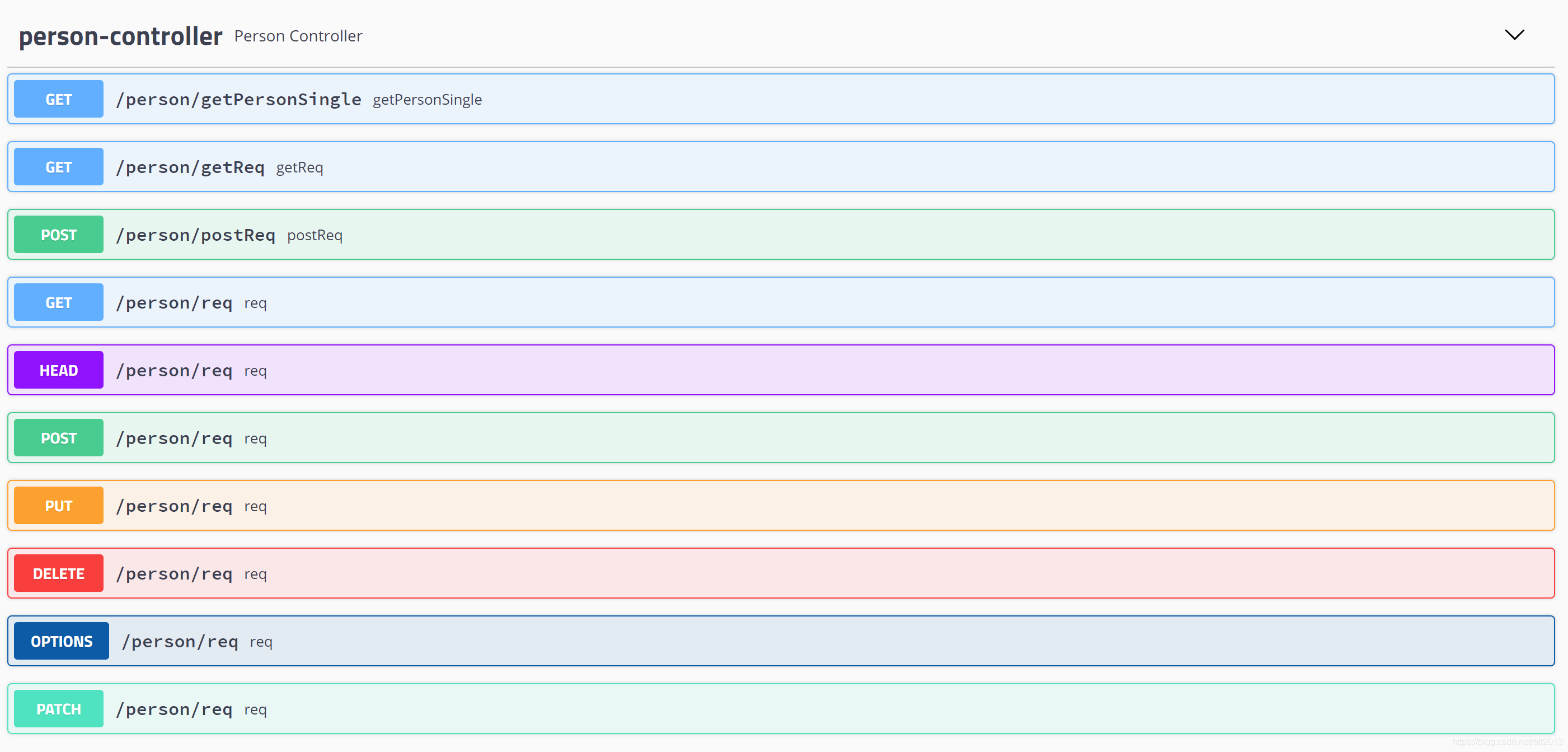This screenshot has width=1568, height=752.
Task: Click the 'req' summary in PUT row
Action: 256,506
